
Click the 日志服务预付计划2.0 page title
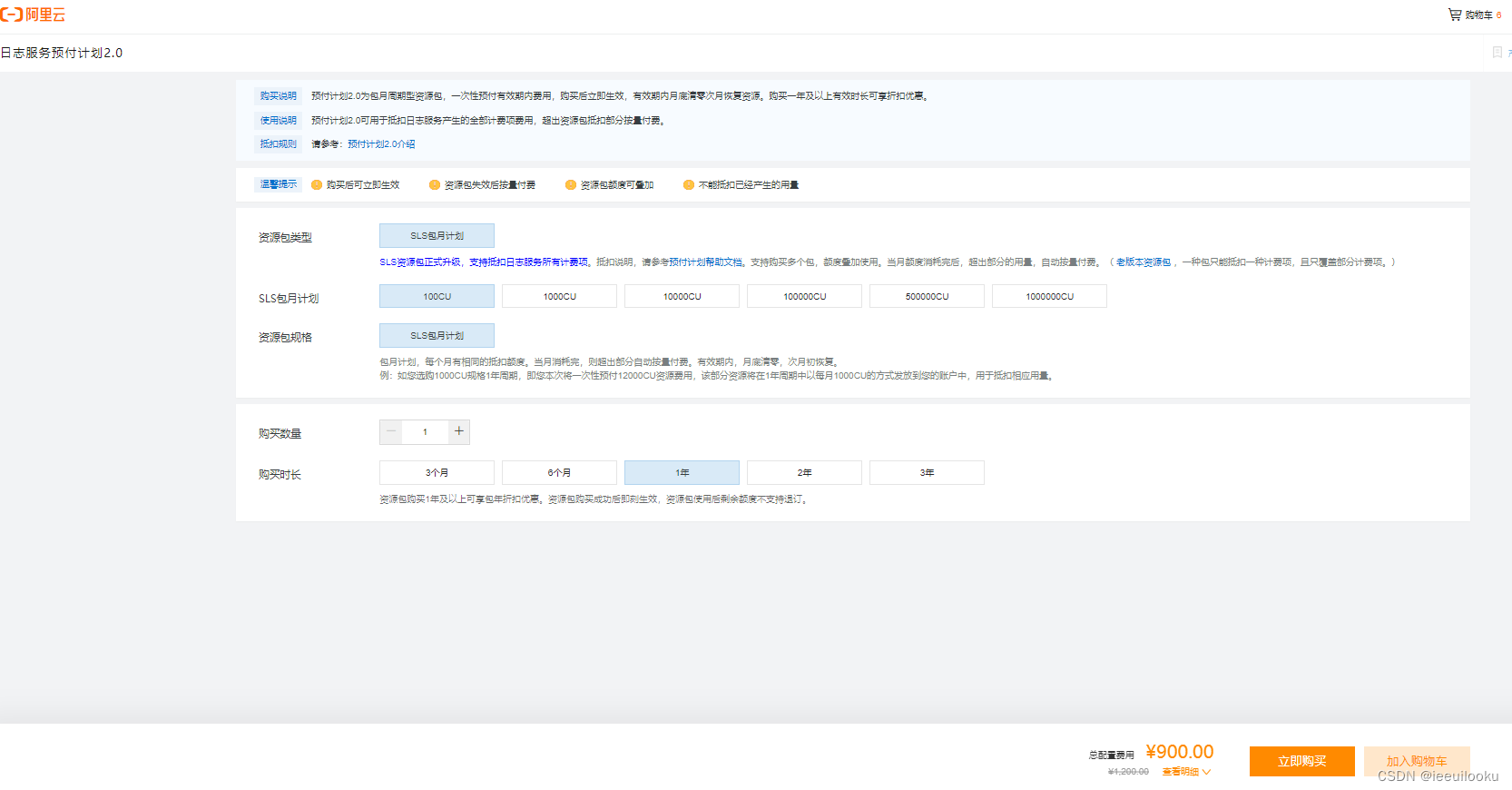click(x=62, y=53)
